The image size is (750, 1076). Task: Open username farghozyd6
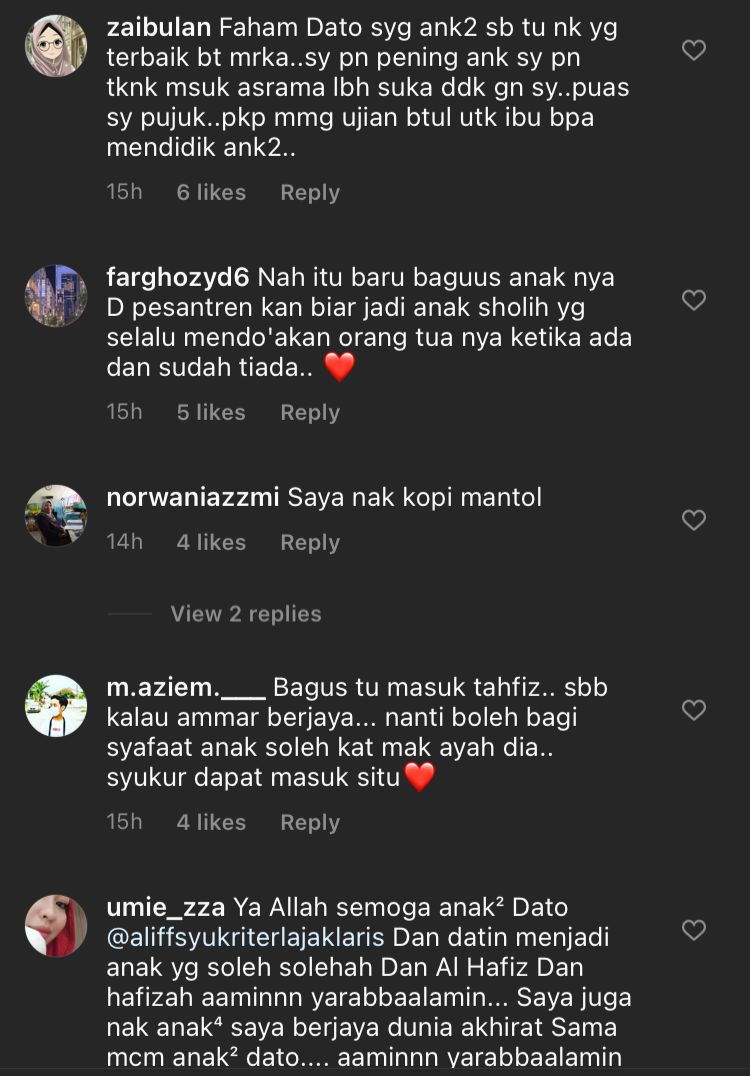[178, 278]
